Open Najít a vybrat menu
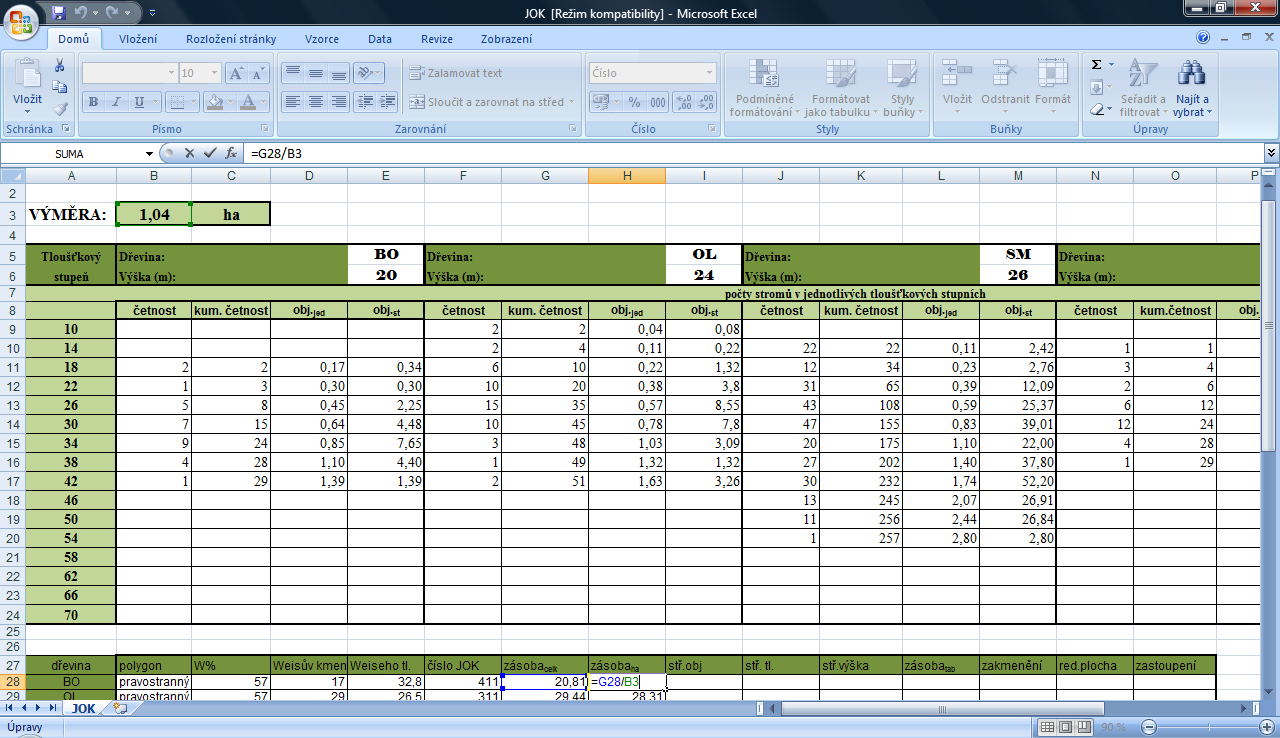This screenshot has width=1280, height=738. click(1191, 88)
